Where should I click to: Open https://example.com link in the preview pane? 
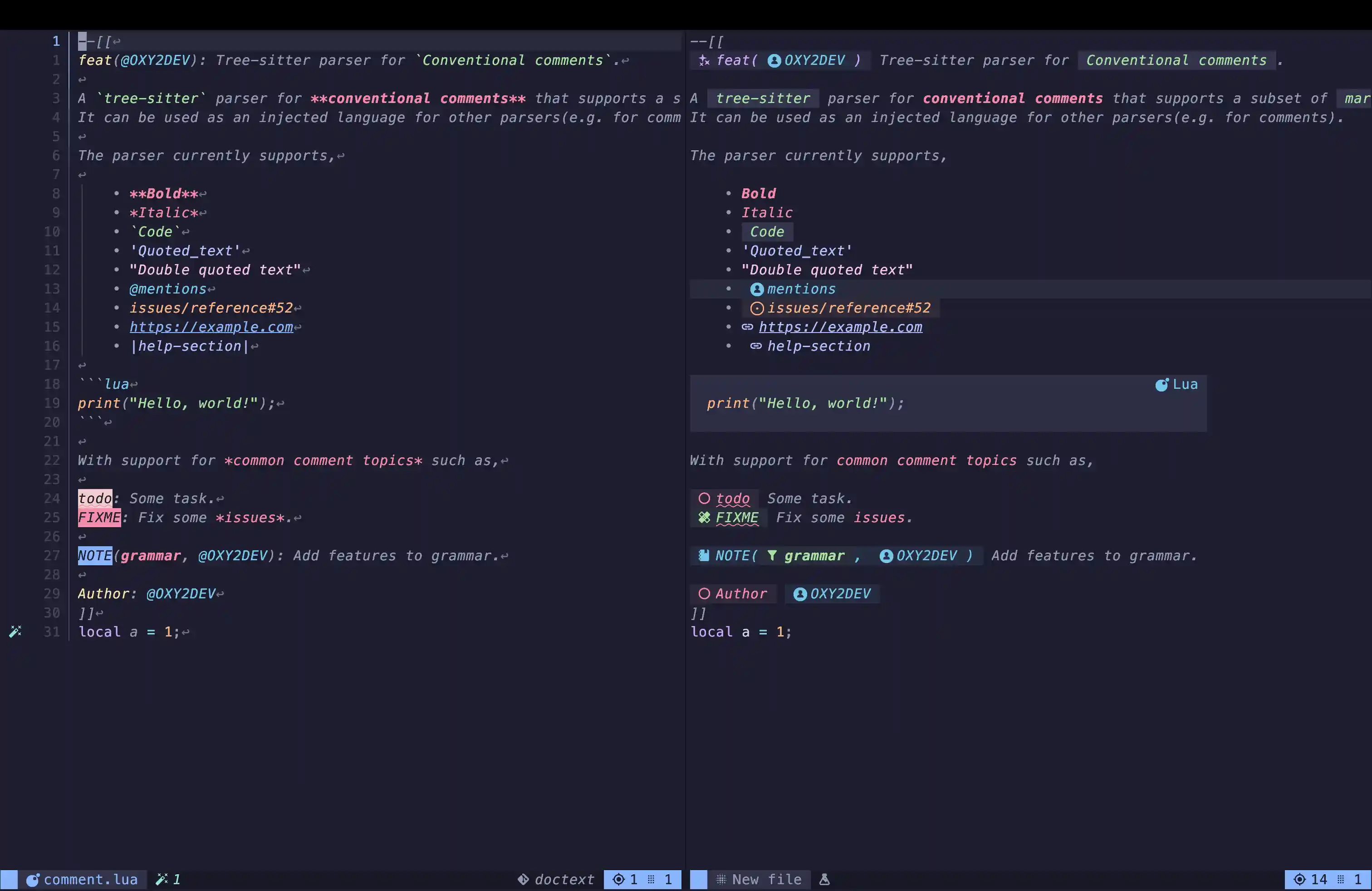(x=840, y=328)
